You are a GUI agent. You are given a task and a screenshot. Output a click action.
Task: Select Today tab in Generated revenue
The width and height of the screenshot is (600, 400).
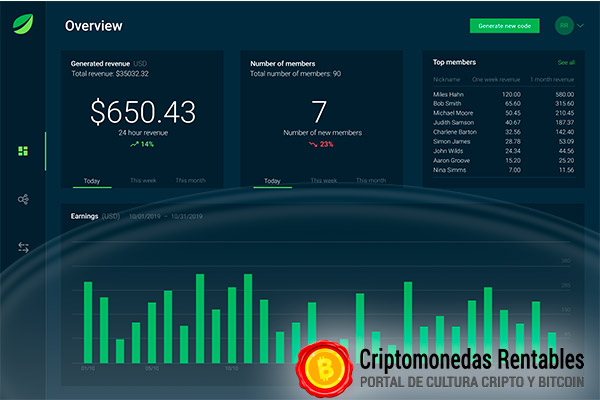click(x=92, y=181)
